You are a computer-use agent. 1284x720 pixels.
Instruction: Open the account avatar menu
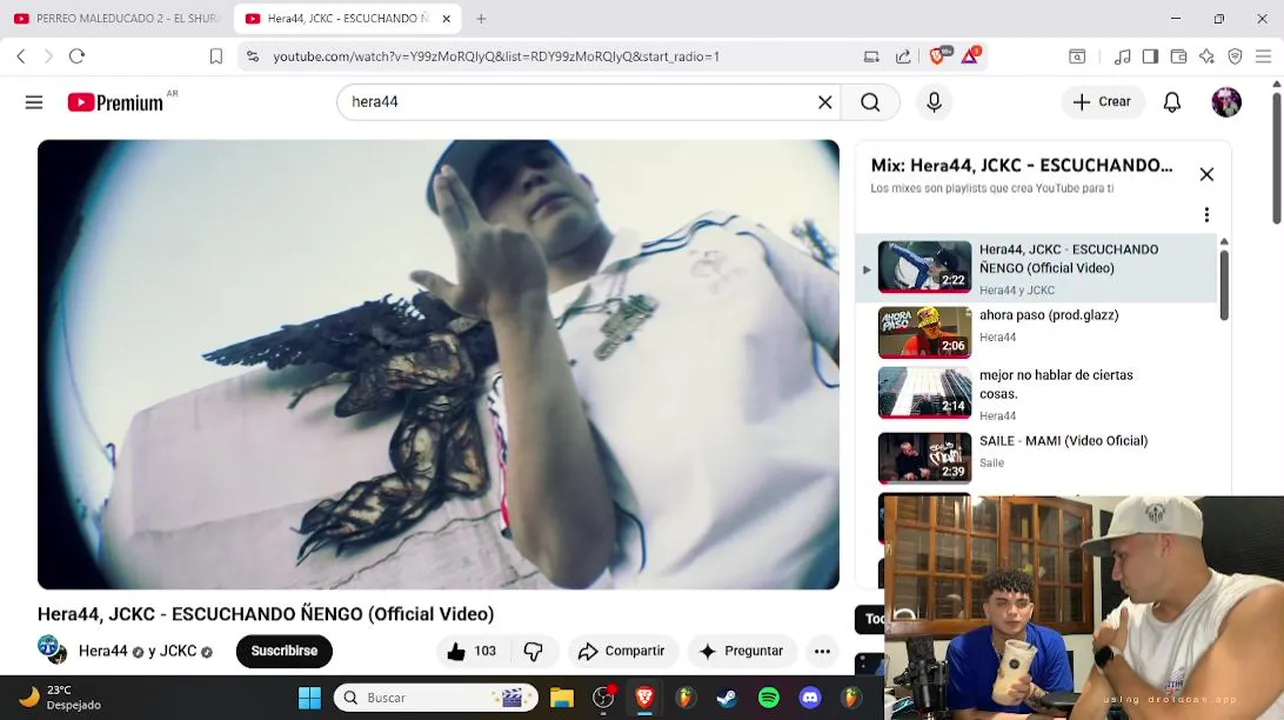[x=1226, y=102]
